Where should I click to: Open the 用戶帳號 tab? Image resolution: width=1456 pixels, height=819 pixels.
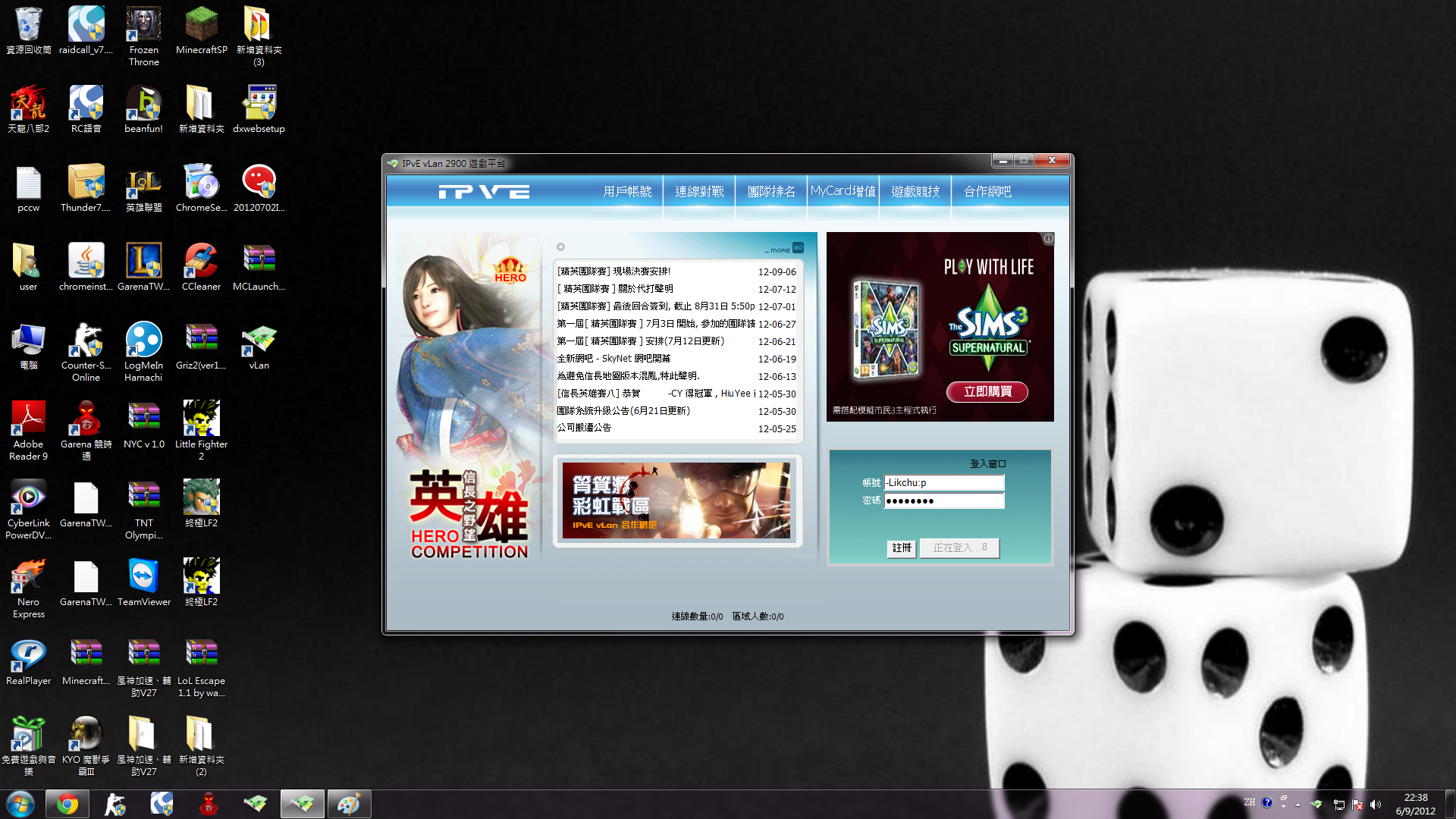coord(627,192)
